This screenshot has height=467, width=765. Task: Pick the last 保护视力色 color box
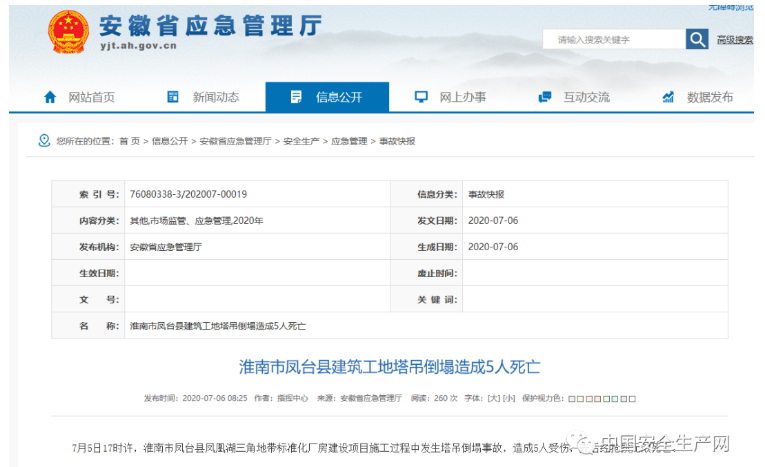point(633,398)
